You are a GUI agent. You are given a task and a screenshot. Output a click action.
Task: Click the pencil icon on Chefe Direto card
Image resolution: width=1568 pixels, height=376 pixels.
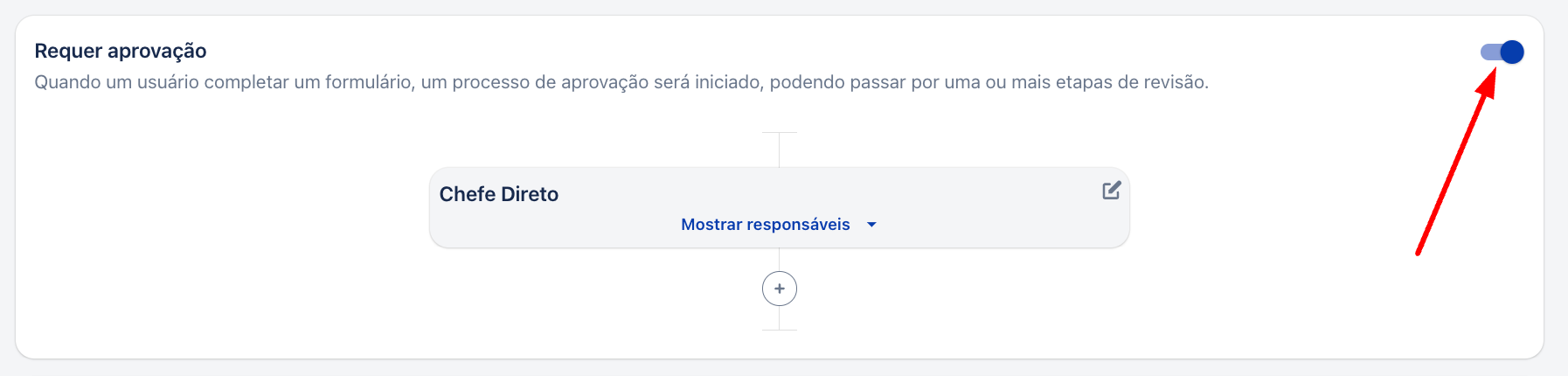pos(1111,191)
